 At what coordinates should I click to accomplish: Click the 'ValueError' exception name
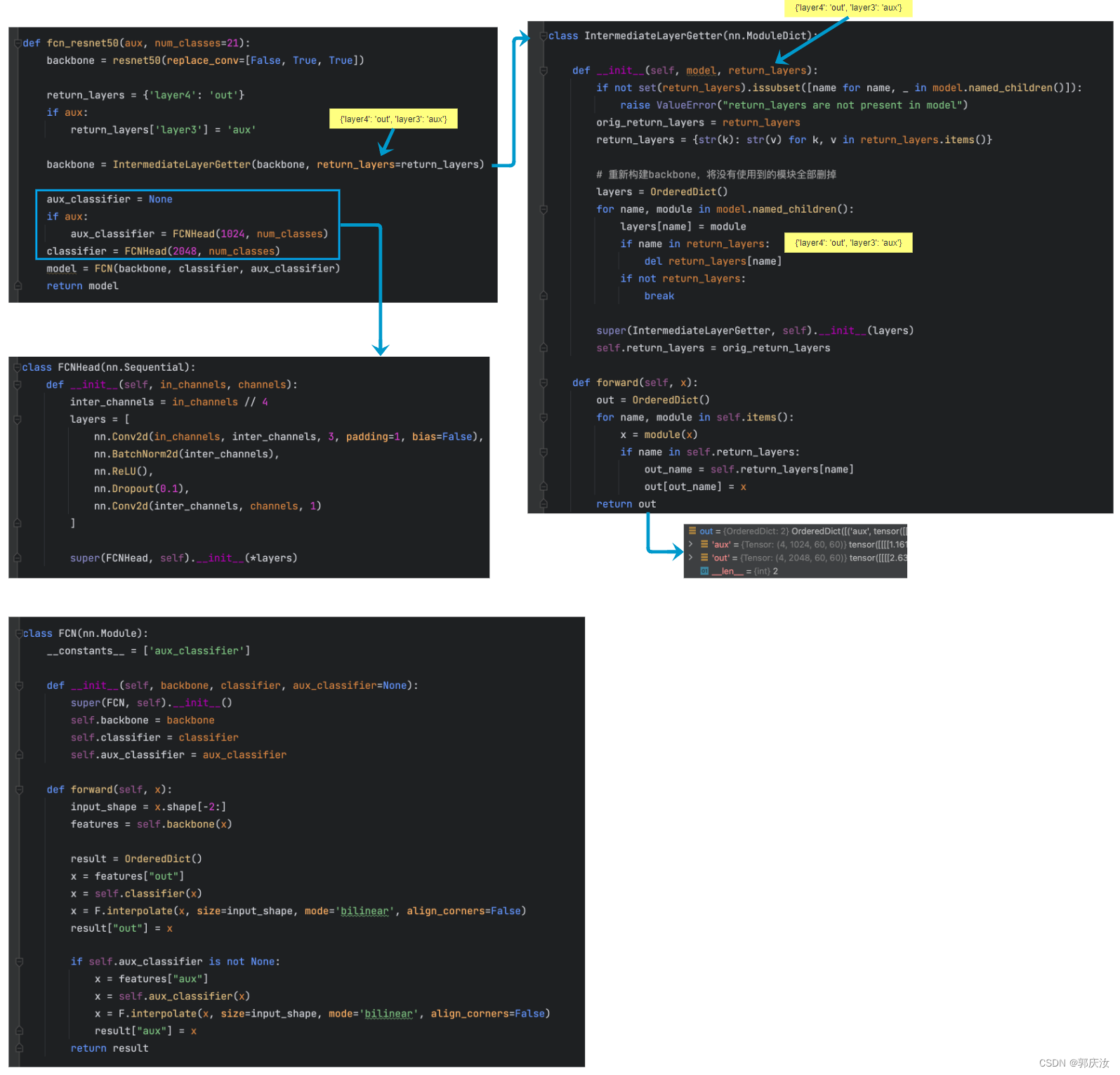click(686, 105)
